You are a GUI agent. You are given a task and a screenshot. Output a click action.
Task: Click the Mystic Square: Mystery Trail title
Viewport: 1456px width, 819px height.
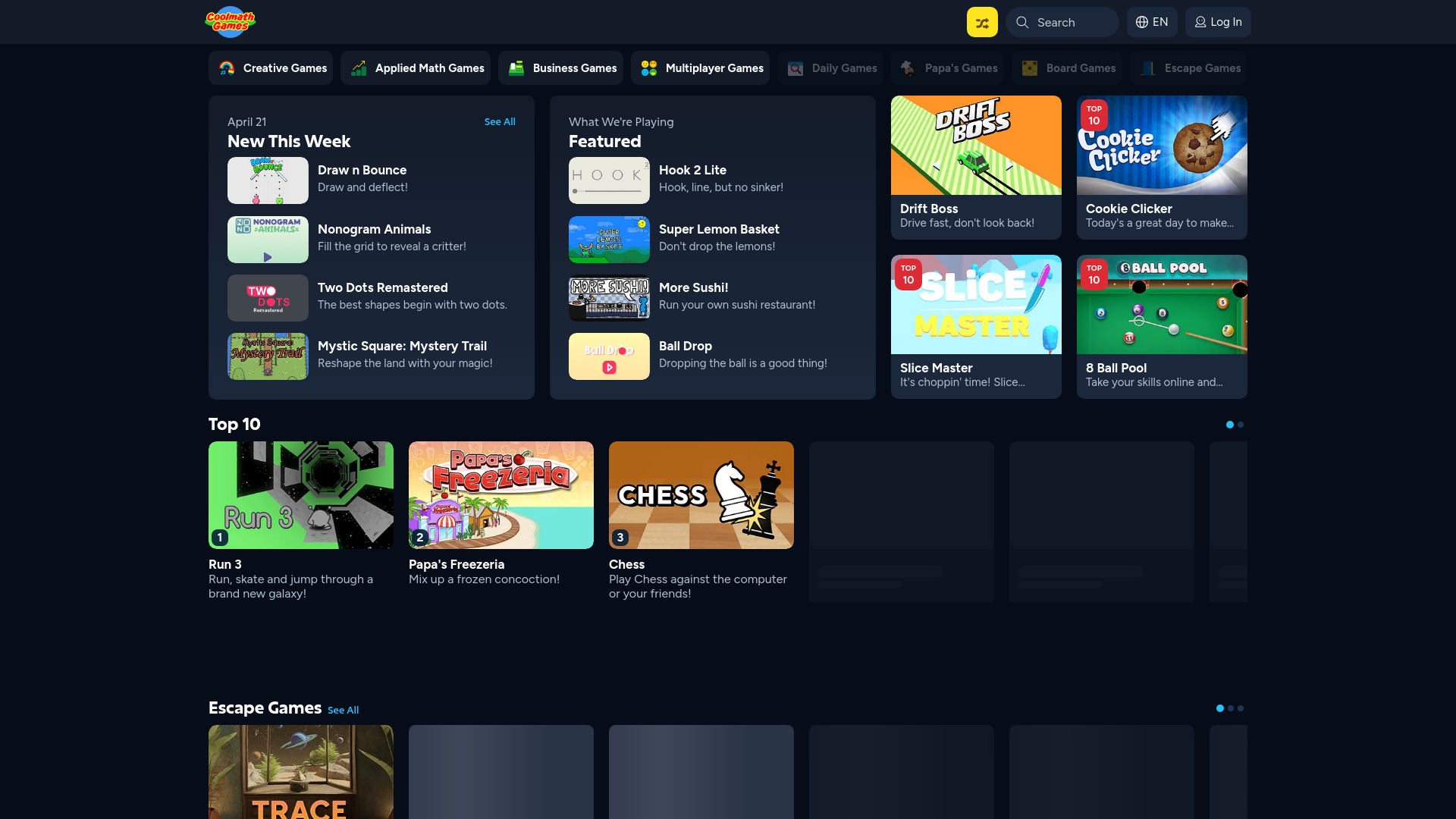pyautogui.click(x=402, y=346)
